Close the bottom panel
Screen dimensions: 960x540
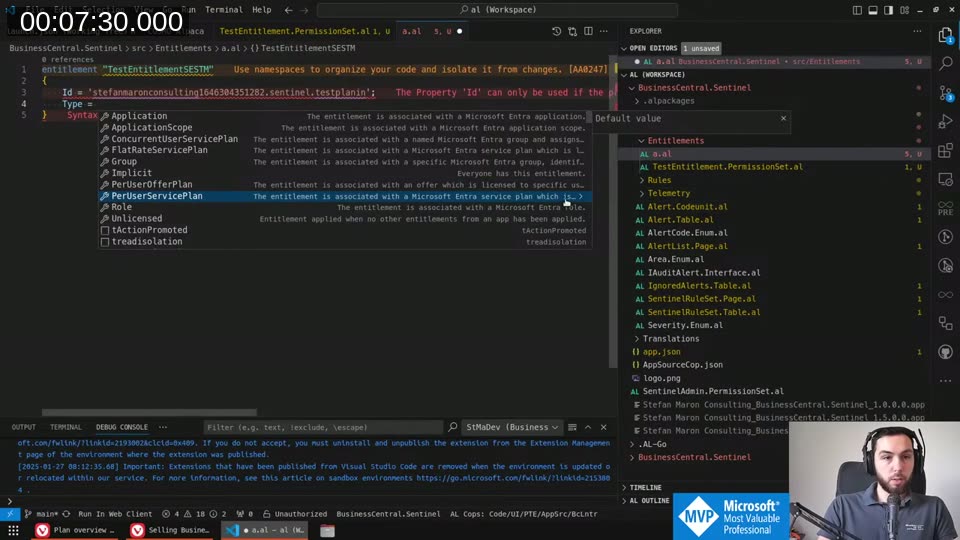604,427
